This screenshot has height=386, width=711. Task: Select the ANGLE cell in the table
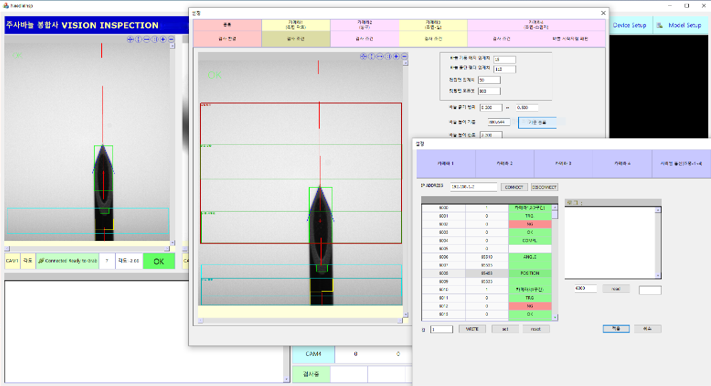[x=530, y=257]
